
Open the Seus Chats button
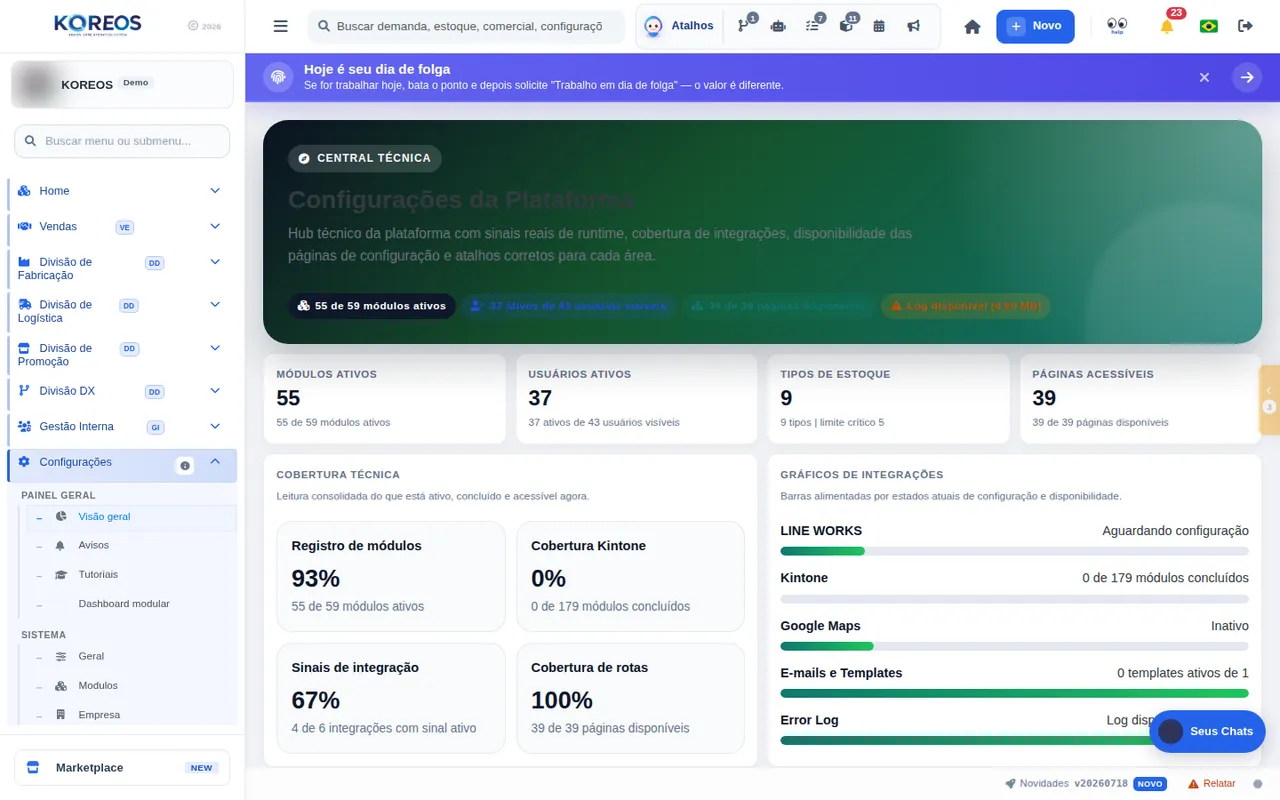coord(1207,731)
